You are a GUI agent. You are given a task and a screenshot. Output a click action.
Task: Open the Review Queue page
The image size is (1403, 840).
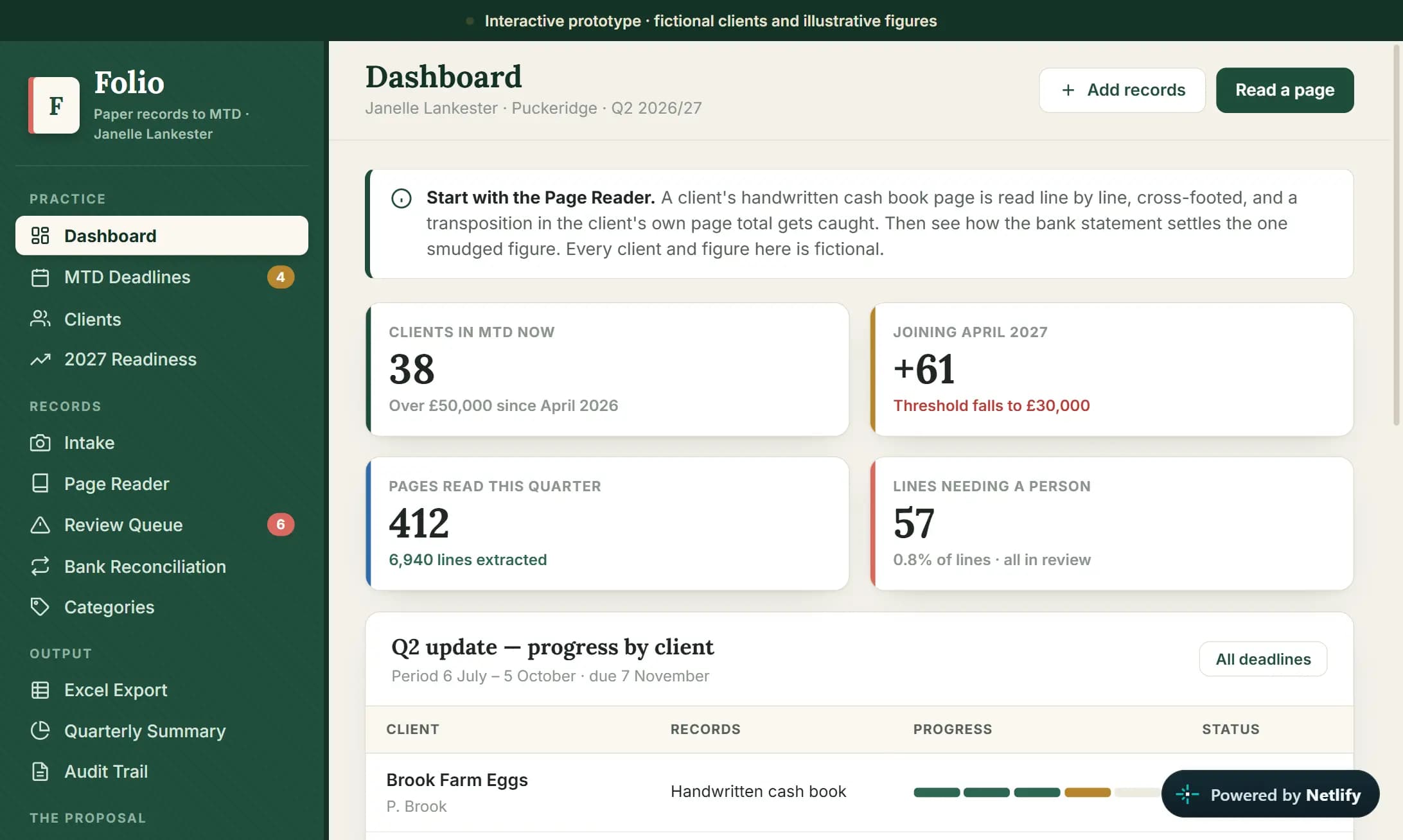[161, 525]
